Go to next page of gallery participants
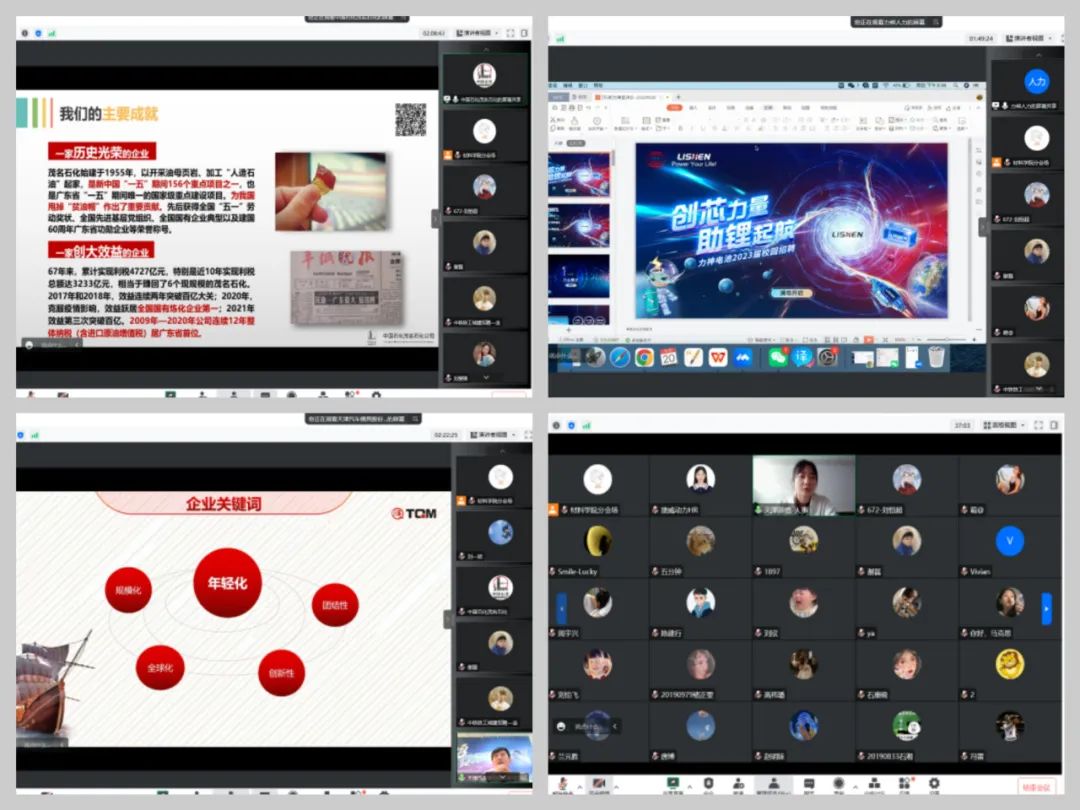1080x810 pixels. 1046,608
